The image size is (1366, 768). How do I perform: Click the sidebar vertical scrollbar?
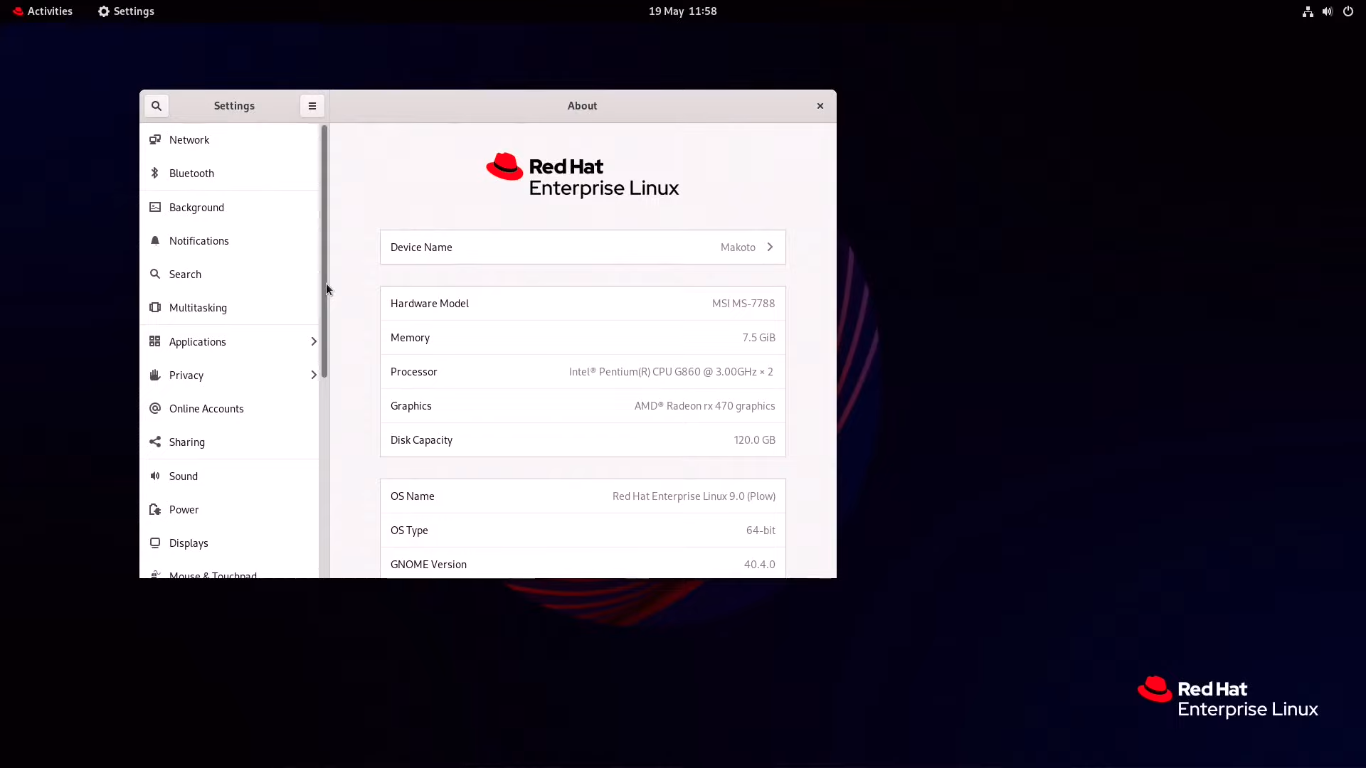coord(324,251)
